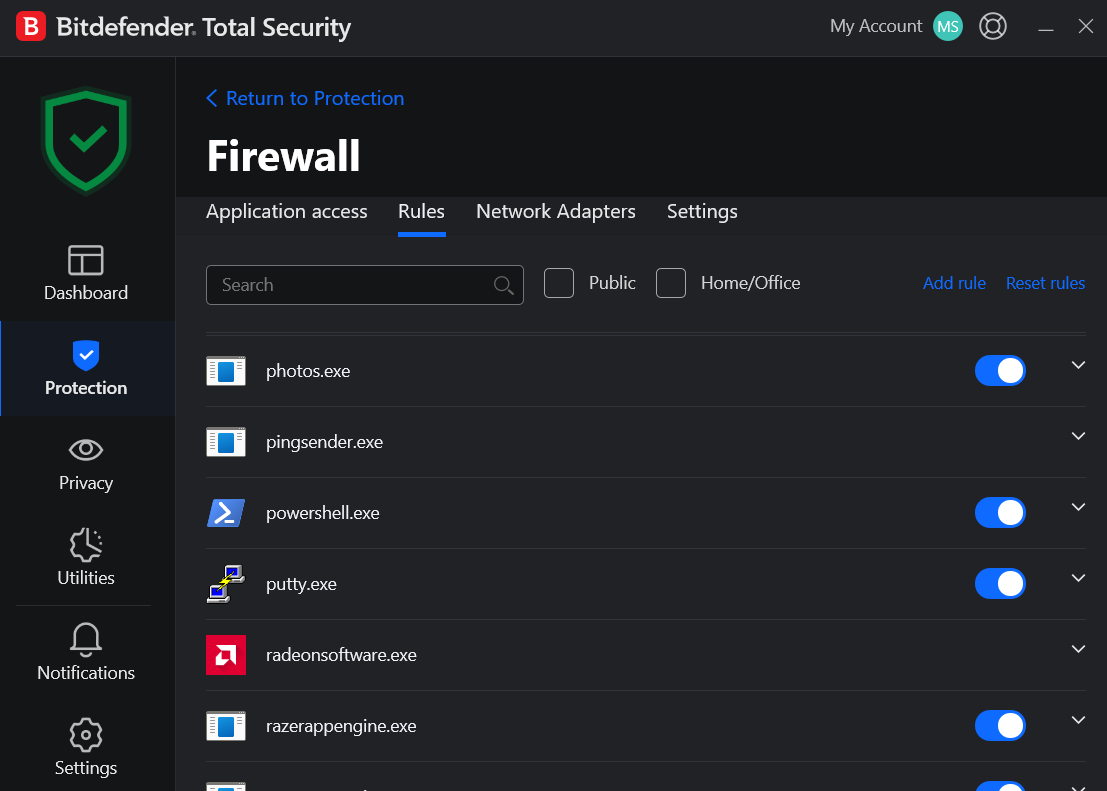The height and width of the screenshot is (791, 1107).
Task: Click the powershell.exe icon
Action: coord(226,513)
